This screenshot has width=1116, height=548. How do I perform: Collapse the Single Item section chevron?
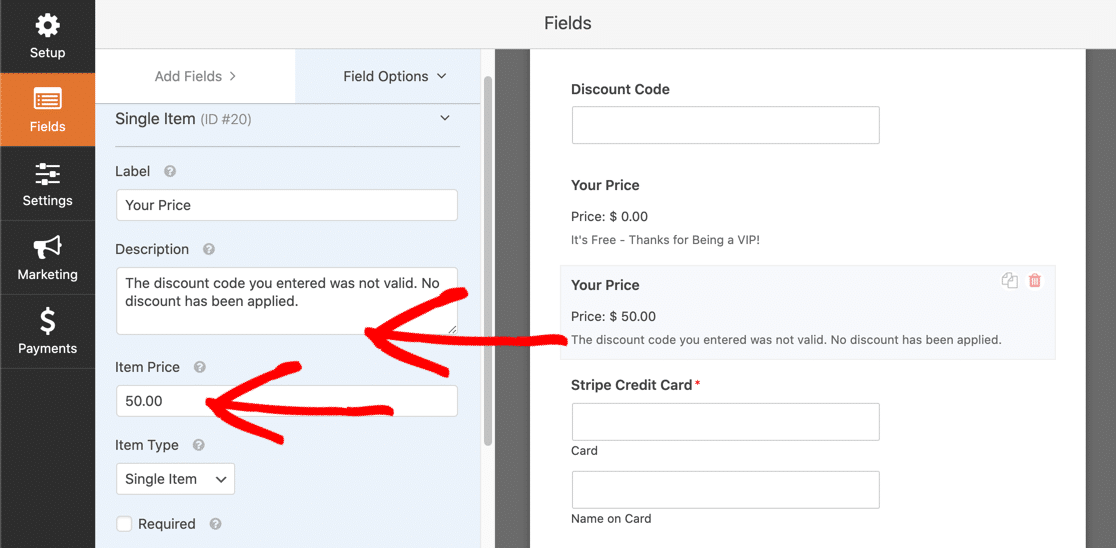445,118
